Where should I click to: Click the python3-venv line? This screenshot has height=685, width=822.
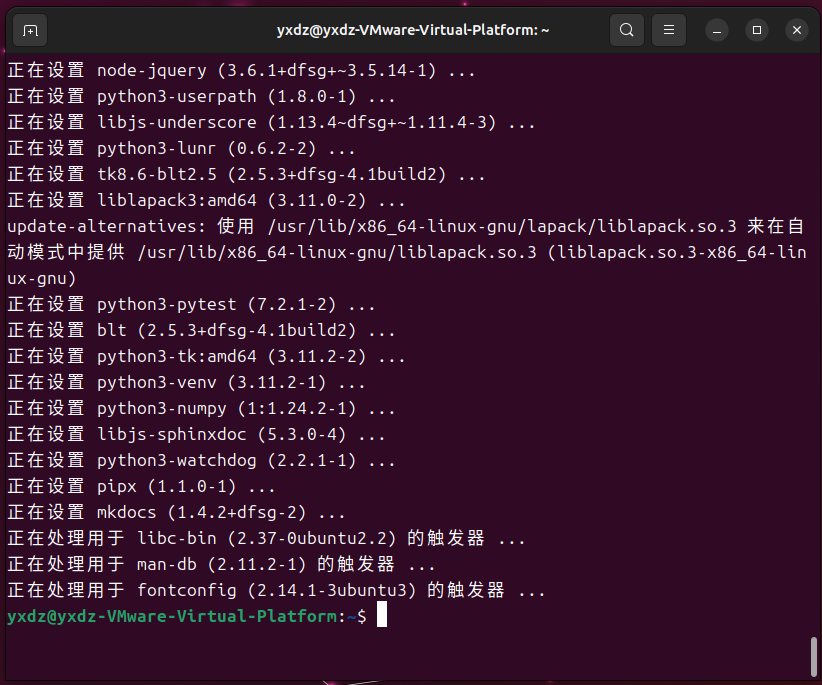tap(186, 382)
